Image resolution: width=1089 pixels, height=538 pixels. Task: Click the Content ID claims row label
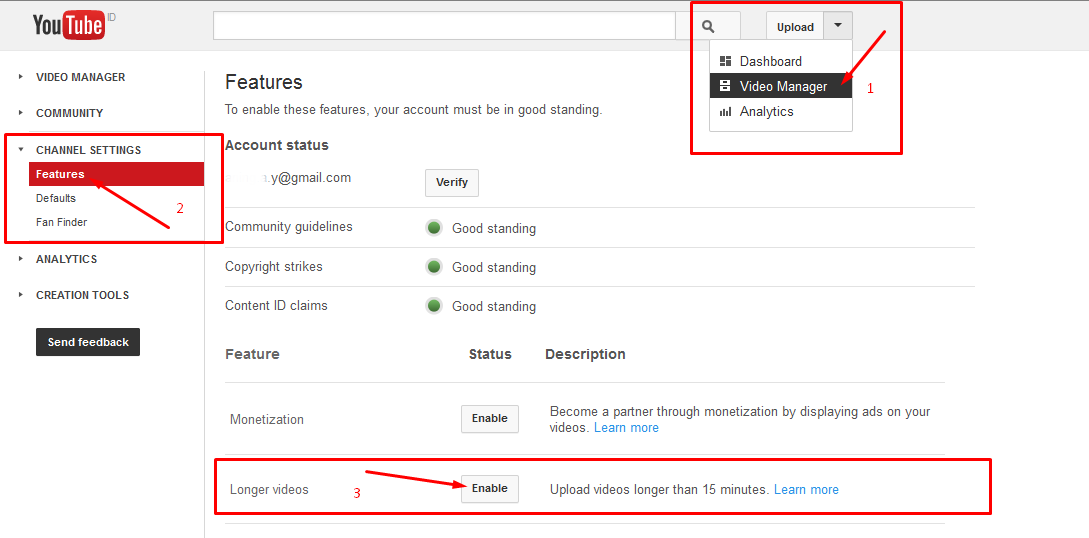pos(276,305)
